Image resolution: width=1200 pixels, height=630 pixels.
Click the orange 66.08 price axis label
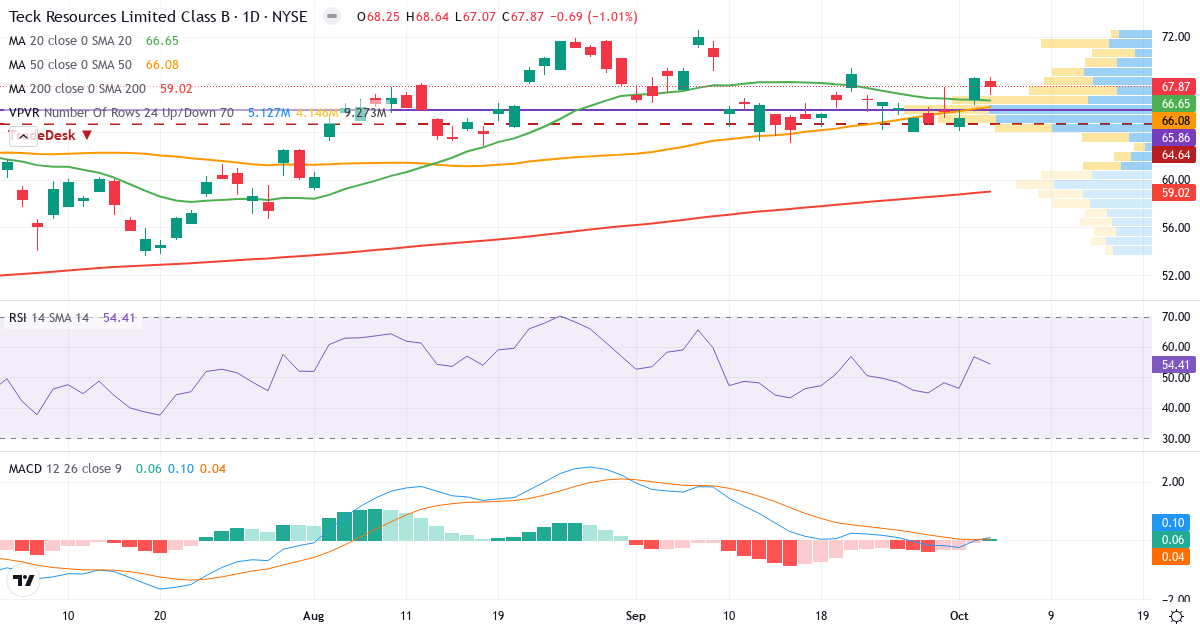click(x=1175, y=120)
